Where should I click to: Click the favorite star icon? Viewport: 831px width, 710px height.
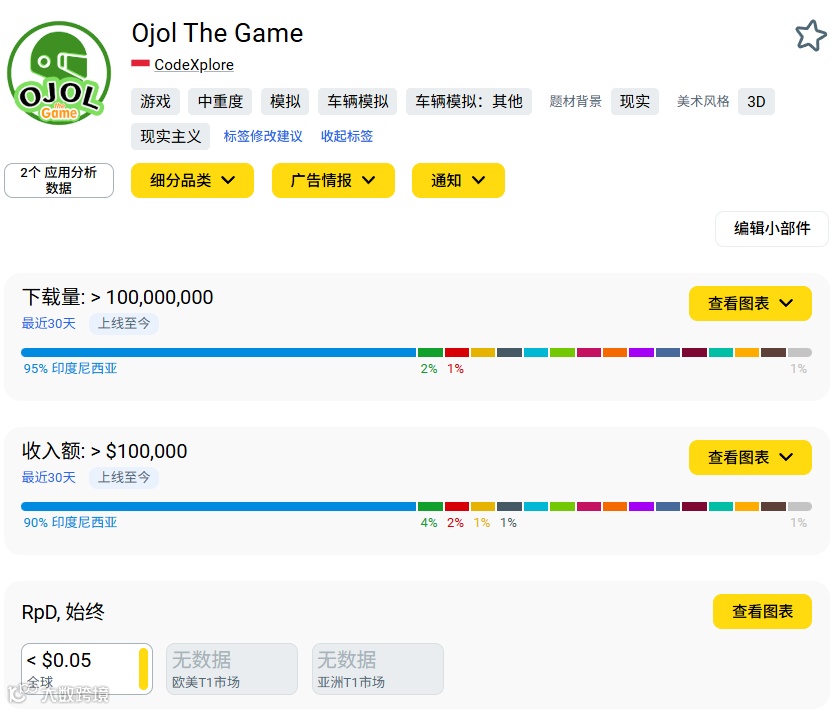coord(810,36)
